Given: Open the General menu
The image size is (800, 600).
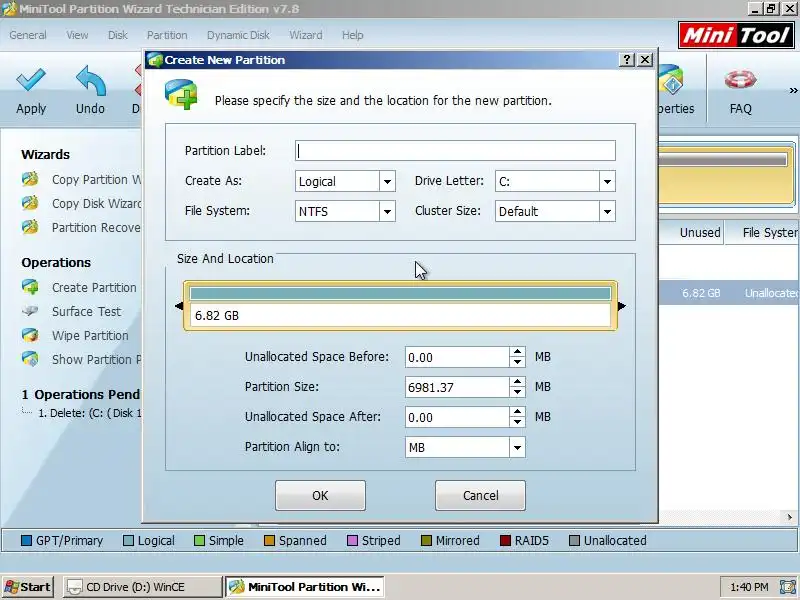Looking at the screenshot, I should 28,35.
